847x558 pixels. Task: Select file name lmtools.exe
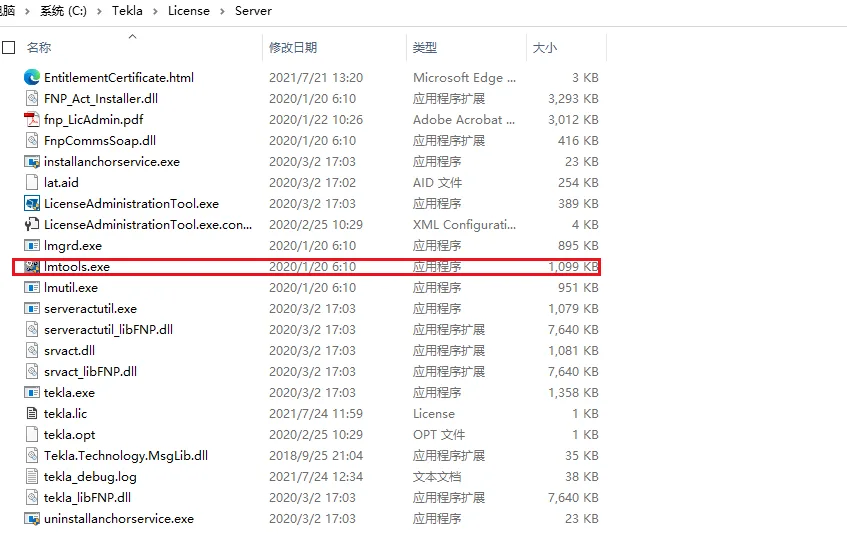click(x=77, y=266)
